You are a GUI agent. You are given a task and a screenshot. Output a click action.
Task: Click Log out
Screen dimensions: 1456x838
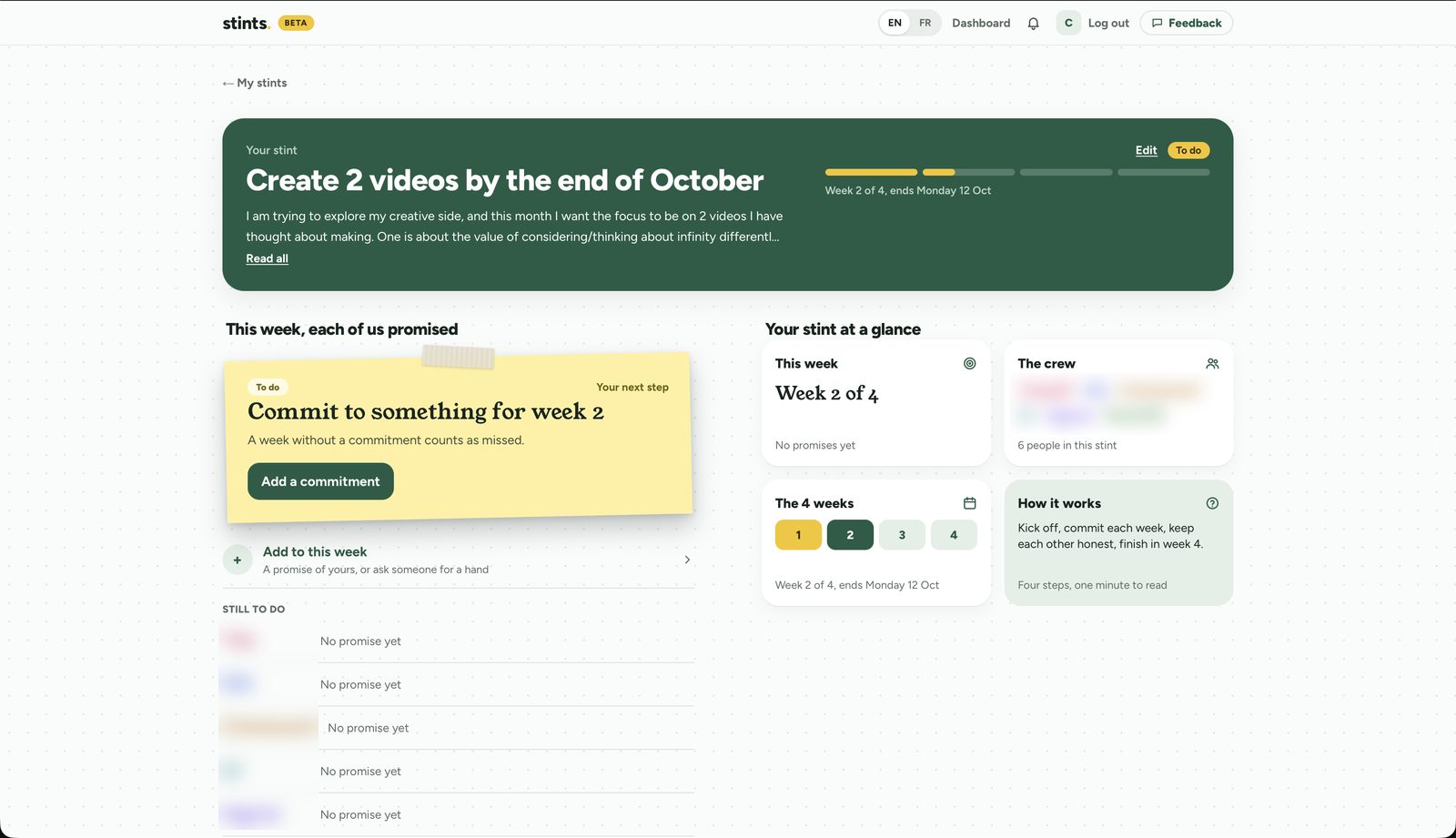[x=1108, y=23]
